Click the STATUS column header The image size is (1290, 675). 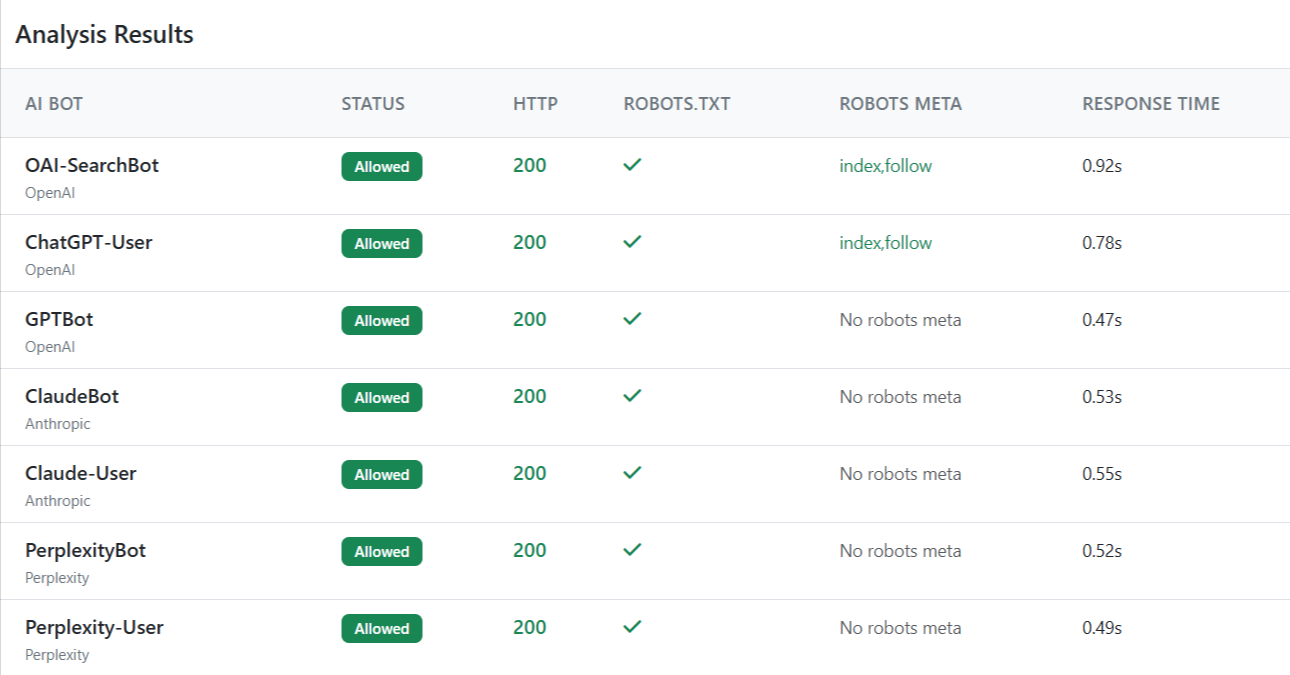(x=373, y=104)
